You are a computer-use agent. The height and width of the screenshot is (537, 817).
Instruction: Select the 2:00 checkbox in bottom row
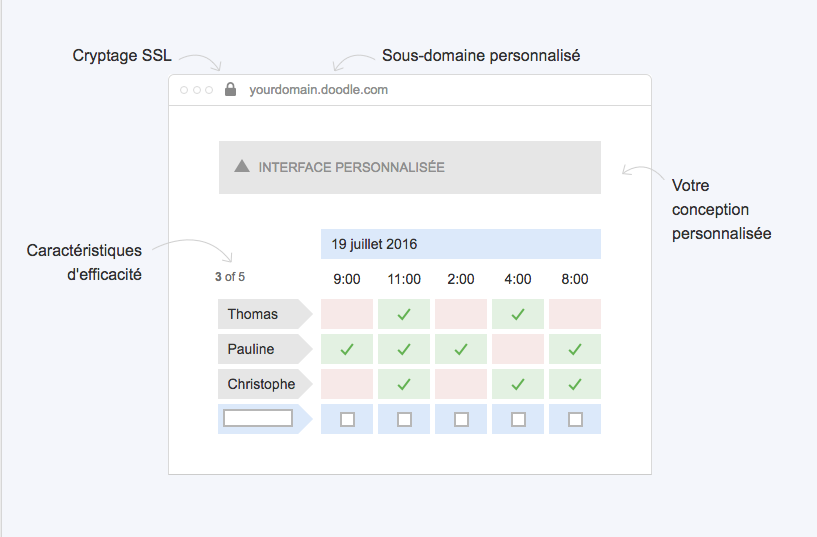[461, 419]
